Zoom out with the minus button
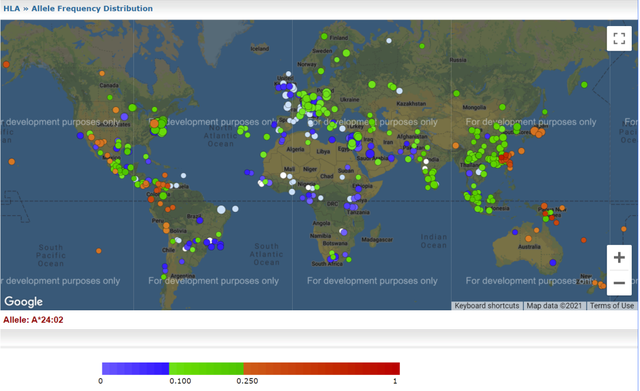Viewport: 640px width, 391px height. (619, 282)
